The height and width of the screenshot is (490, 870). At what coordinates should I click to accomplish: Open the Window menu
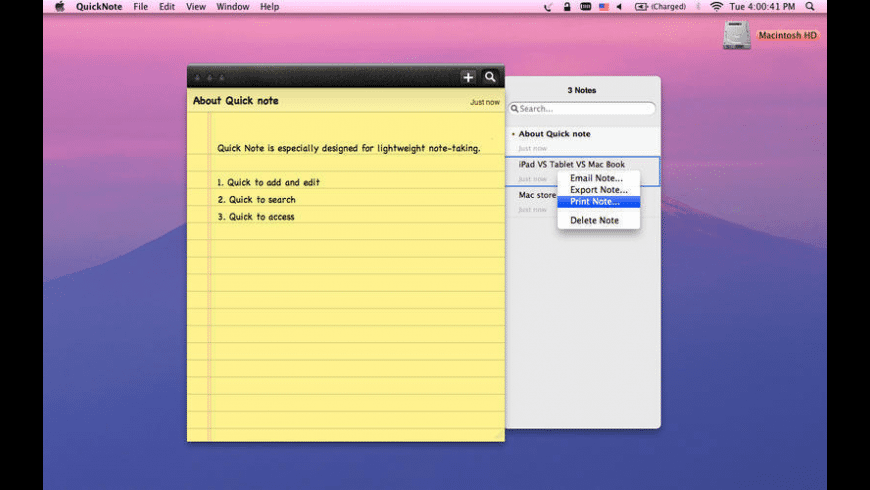tap(232, 7)
